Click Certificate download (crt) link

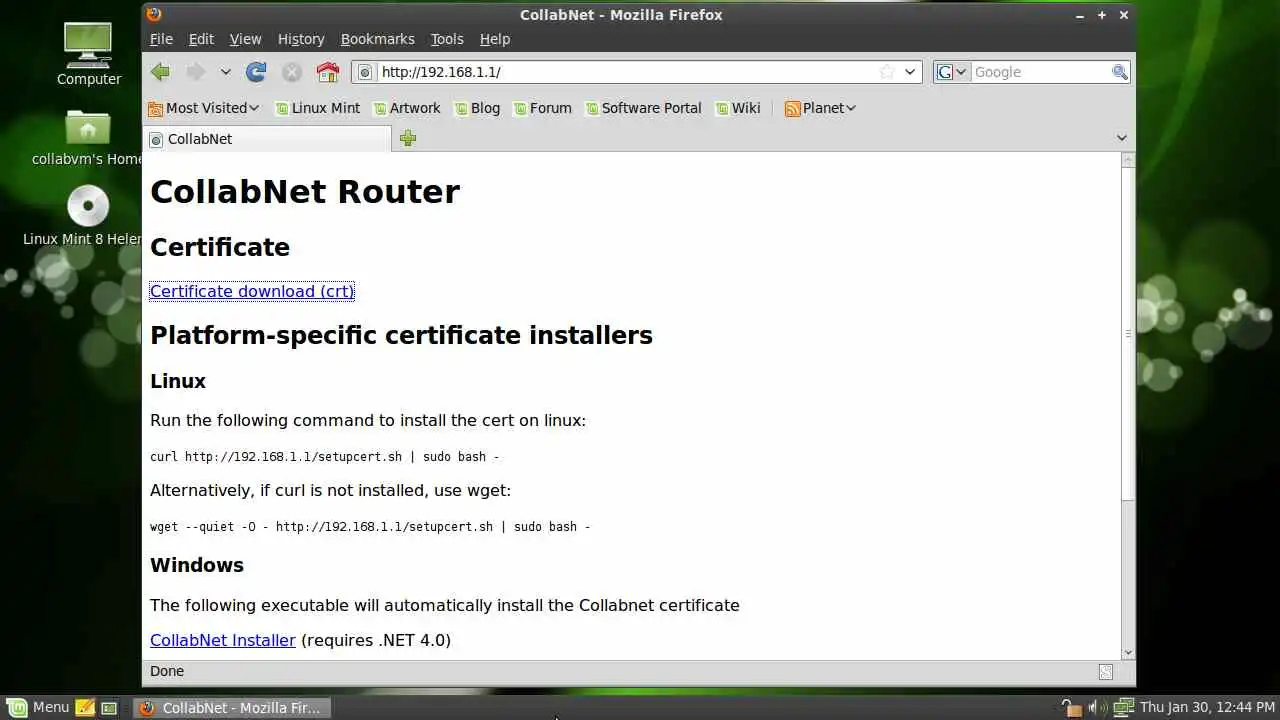click(252, 291)
